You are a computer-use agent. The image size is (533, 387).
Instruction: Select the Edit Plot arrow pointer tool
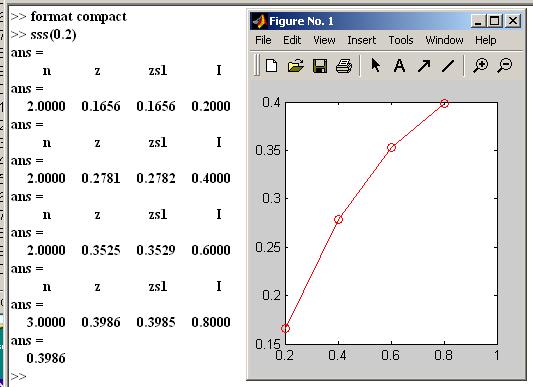click(375, 65)
